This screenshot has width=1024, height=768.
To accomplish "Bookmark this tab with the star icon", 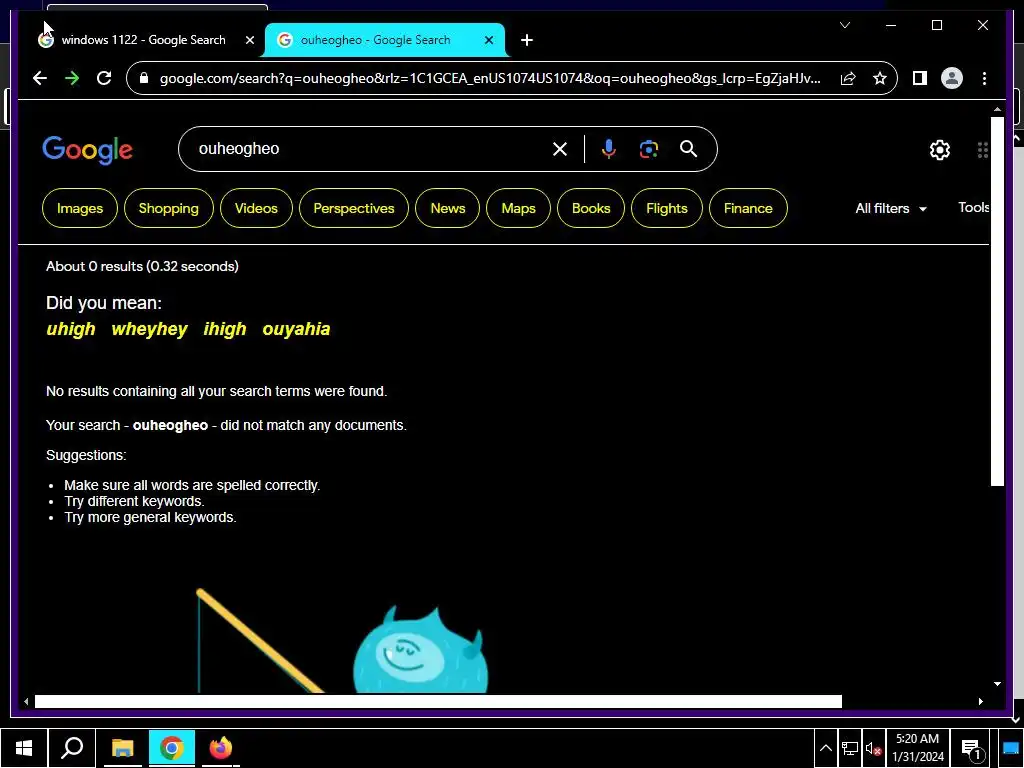I will click(x=880, y=78).
